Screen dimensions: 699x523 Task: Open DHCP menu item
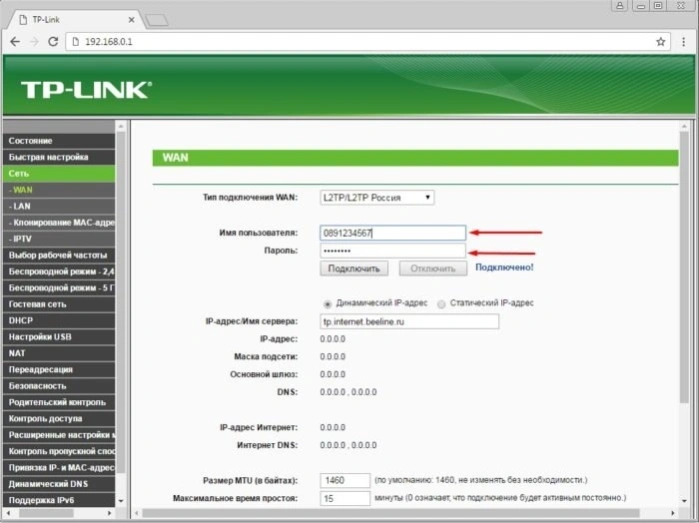point(59,321)
